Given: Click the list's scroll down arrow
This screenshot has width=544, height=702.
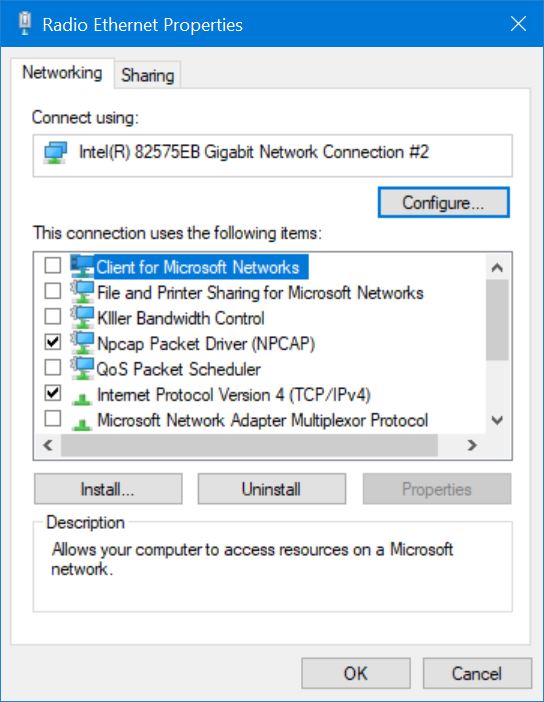Looking at the screenshot, I should pos(497,420).
